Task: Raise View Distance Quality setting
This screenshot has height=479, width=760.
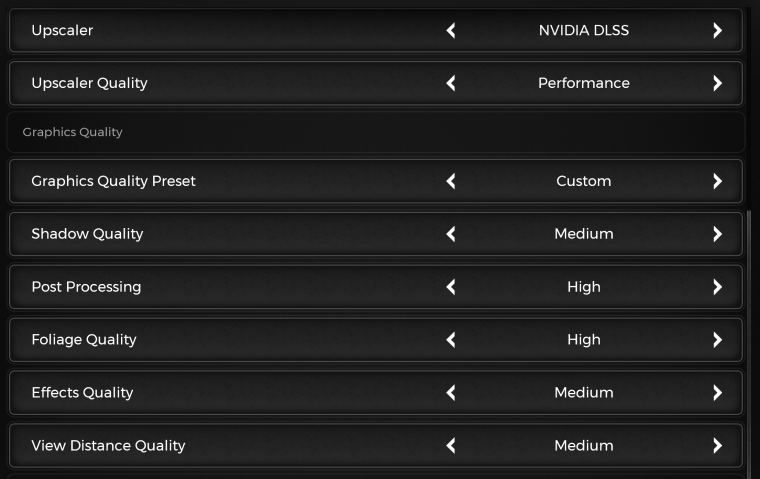Action: point(717,446)
